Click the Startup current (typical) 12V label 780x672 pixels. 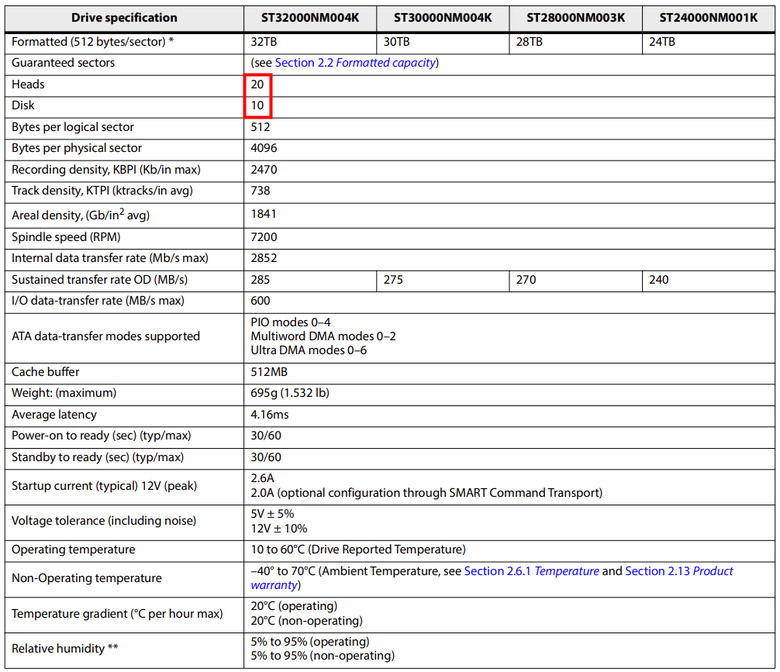click(x=104, y=486)
